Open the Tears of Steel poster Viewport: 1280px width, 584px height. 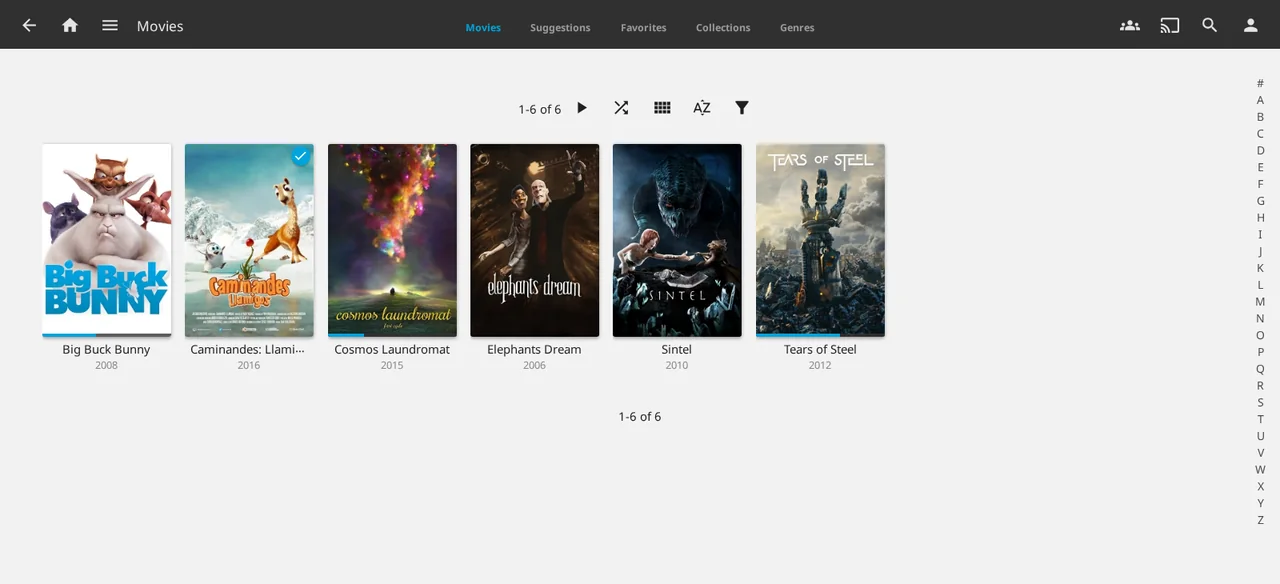(x=820, y=238)
